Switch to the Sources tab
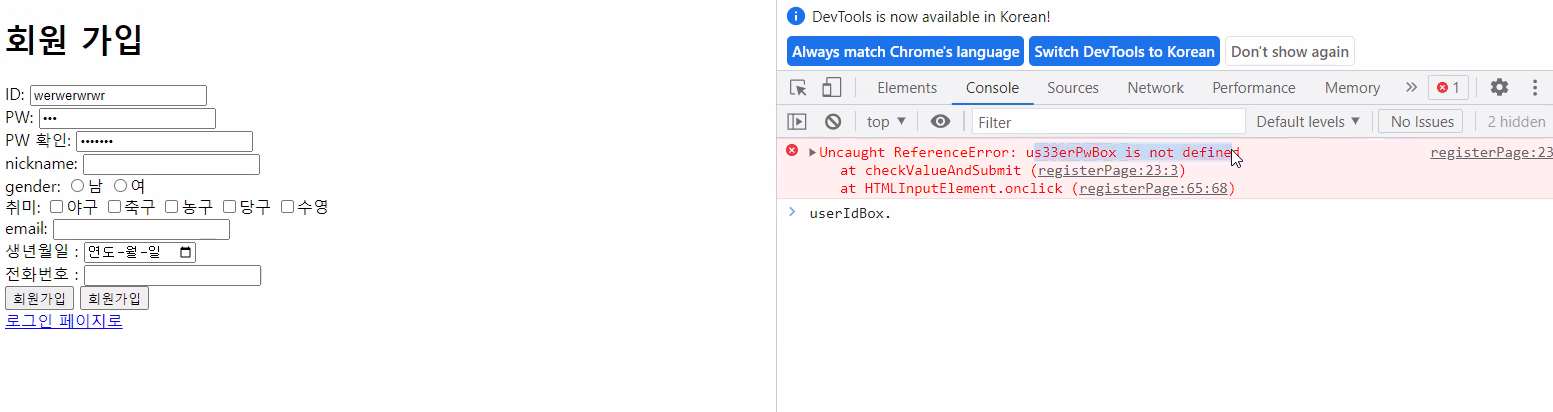This screenshot has height=412, width=1553. tap(1073, 88)
